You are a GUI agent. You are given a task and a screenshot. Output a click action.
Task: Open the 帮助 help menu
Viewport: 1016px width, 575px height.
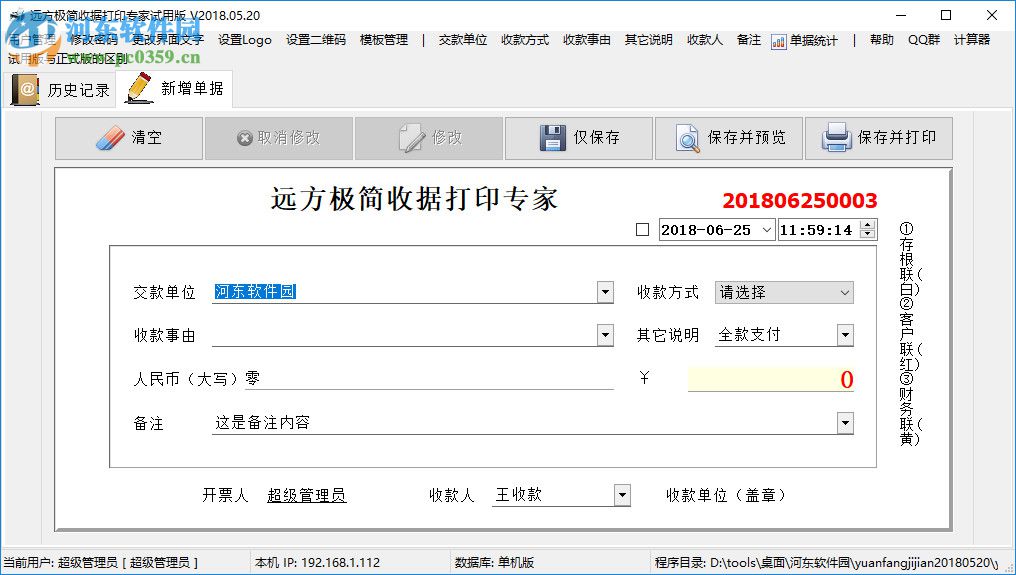tap(882, 40)
